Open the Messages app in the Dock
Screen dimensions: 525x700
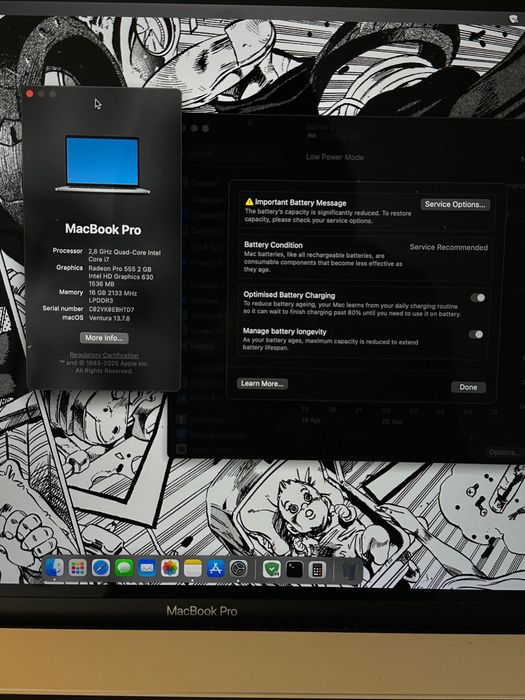[124, 568]
